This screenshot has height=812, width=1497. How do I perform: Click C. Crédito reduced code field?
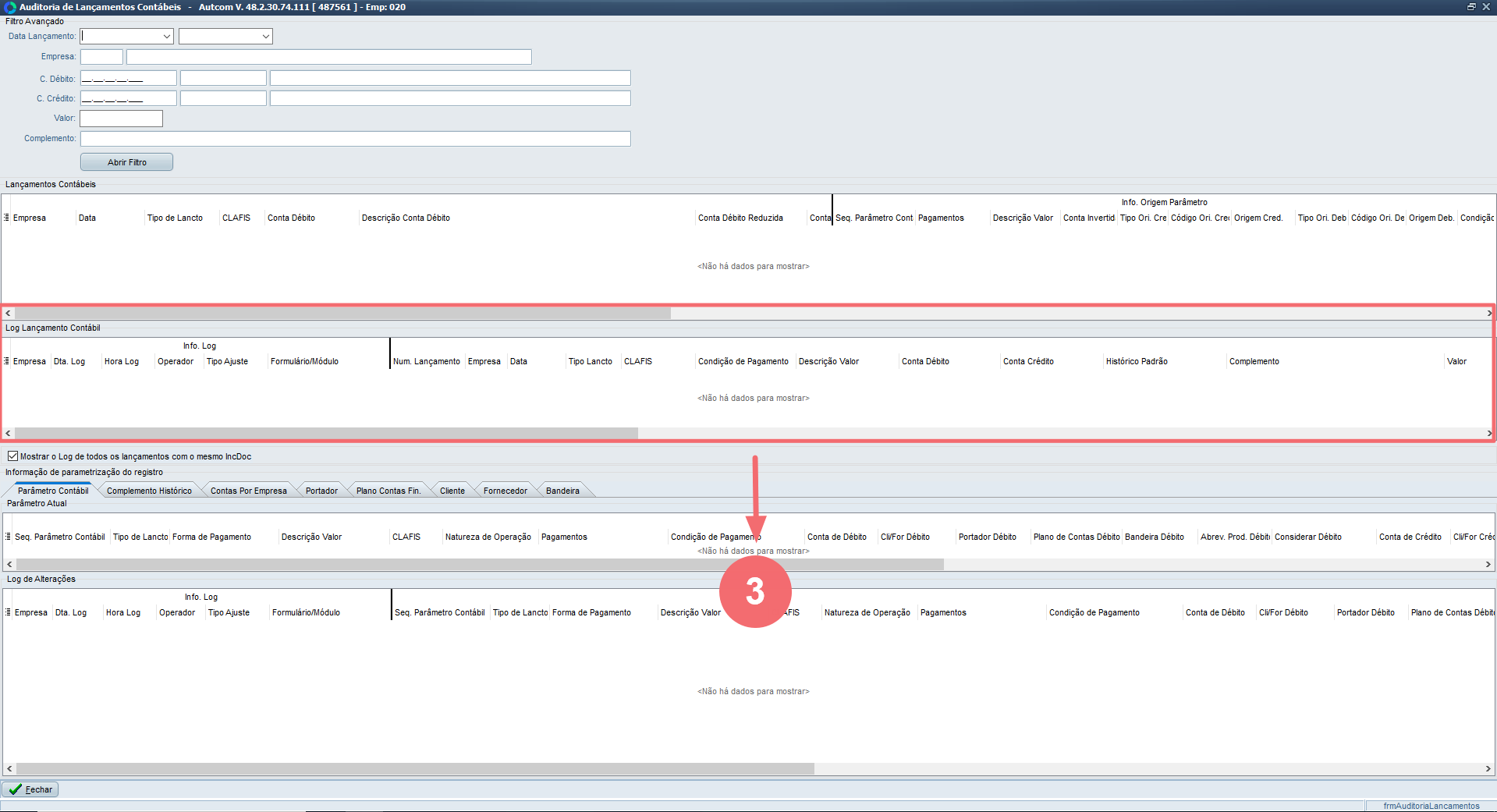(x=223, y=98)
